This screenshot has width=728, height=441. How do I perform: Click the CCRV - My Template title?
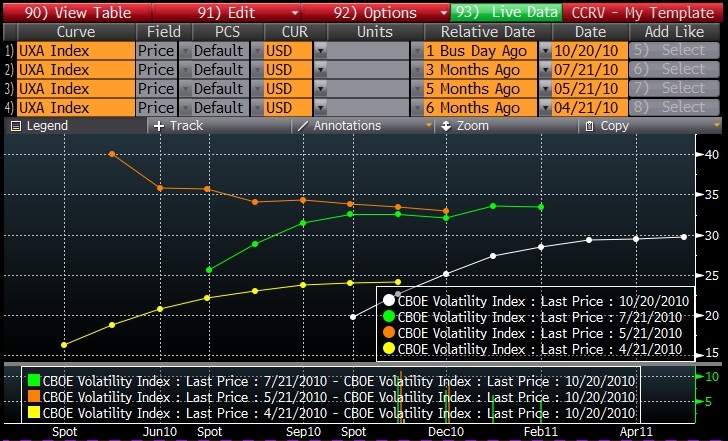point(643,13)
